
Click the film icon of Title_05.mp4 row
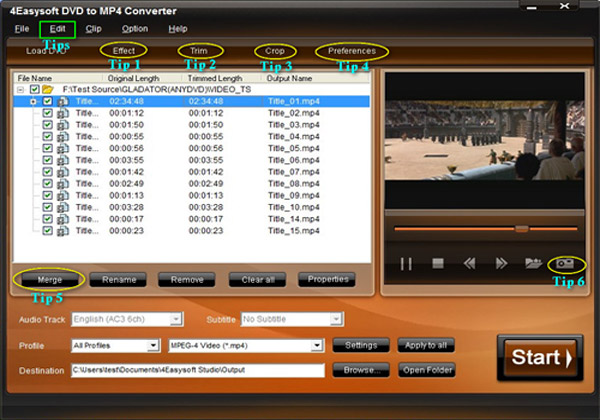click(63, 148)
